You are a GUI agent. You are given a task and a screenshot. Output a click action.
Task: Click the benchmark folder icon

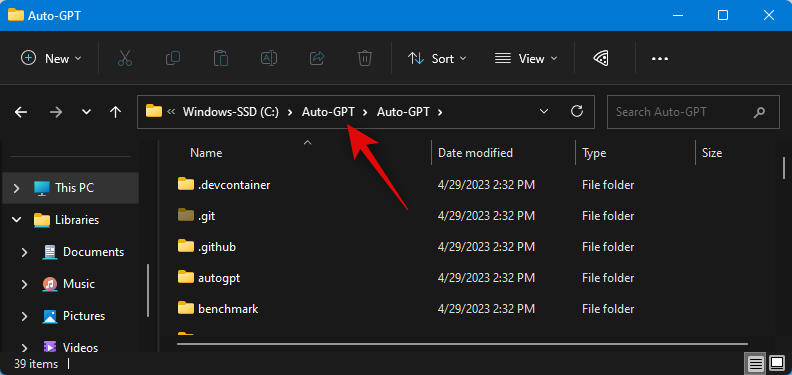(x=186, y=307)
